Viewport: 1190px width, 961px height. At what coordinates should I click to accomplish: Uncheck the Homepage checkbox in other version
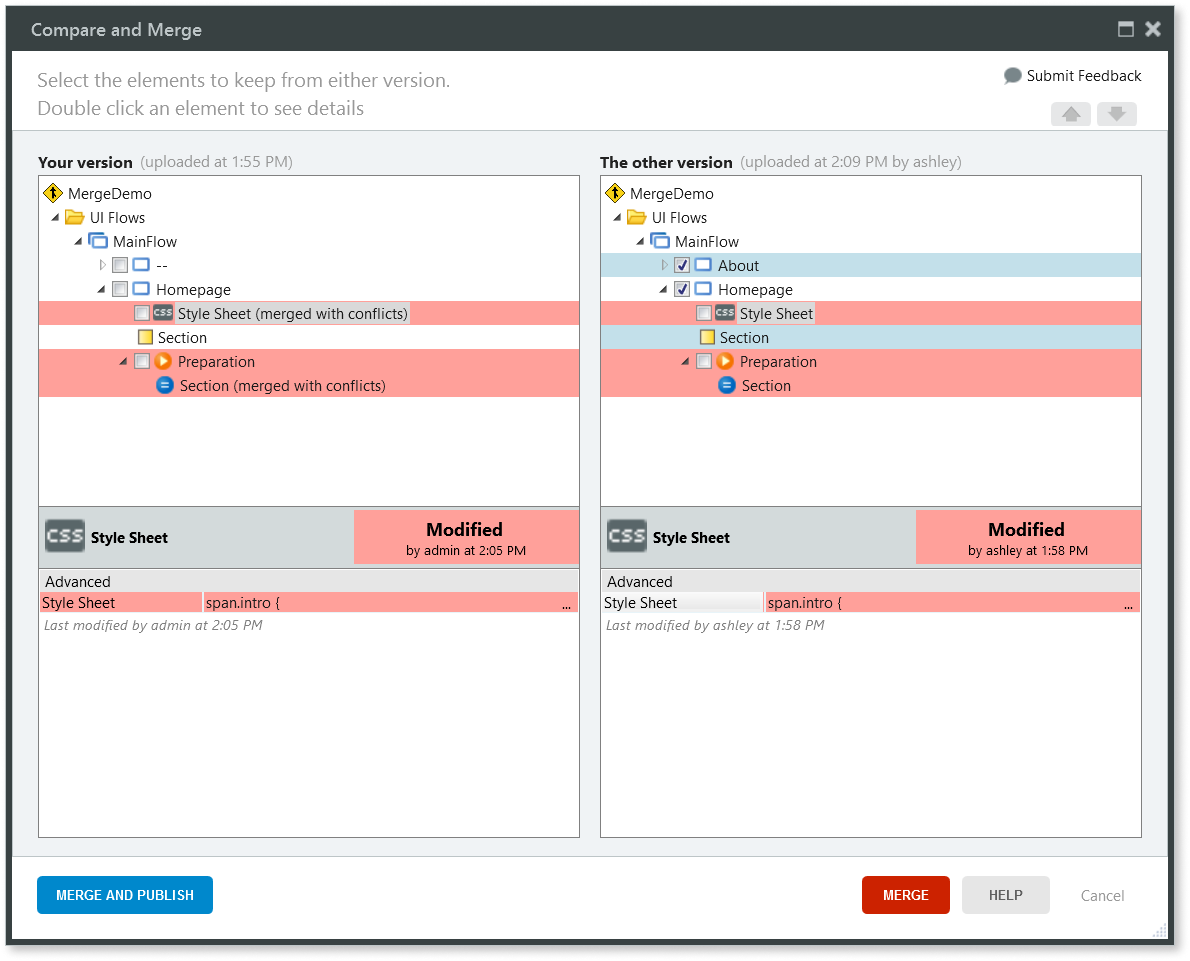[681, 289]
